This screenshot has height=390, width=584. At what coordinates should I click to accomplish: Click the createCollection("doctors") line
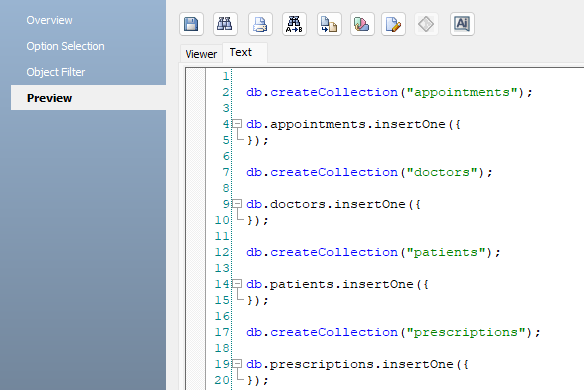(x=369, y=172)
